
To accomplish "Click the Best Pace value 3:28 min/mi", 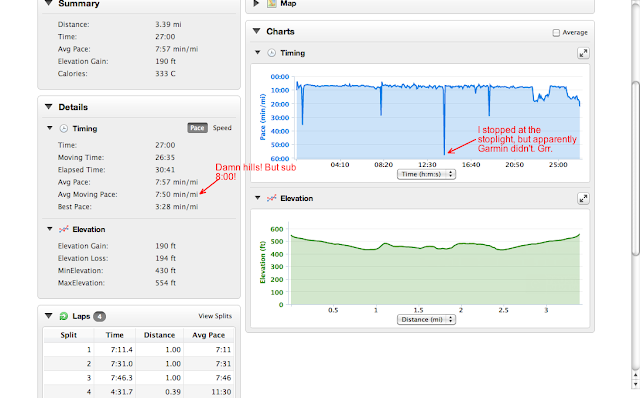I will 176,207.
